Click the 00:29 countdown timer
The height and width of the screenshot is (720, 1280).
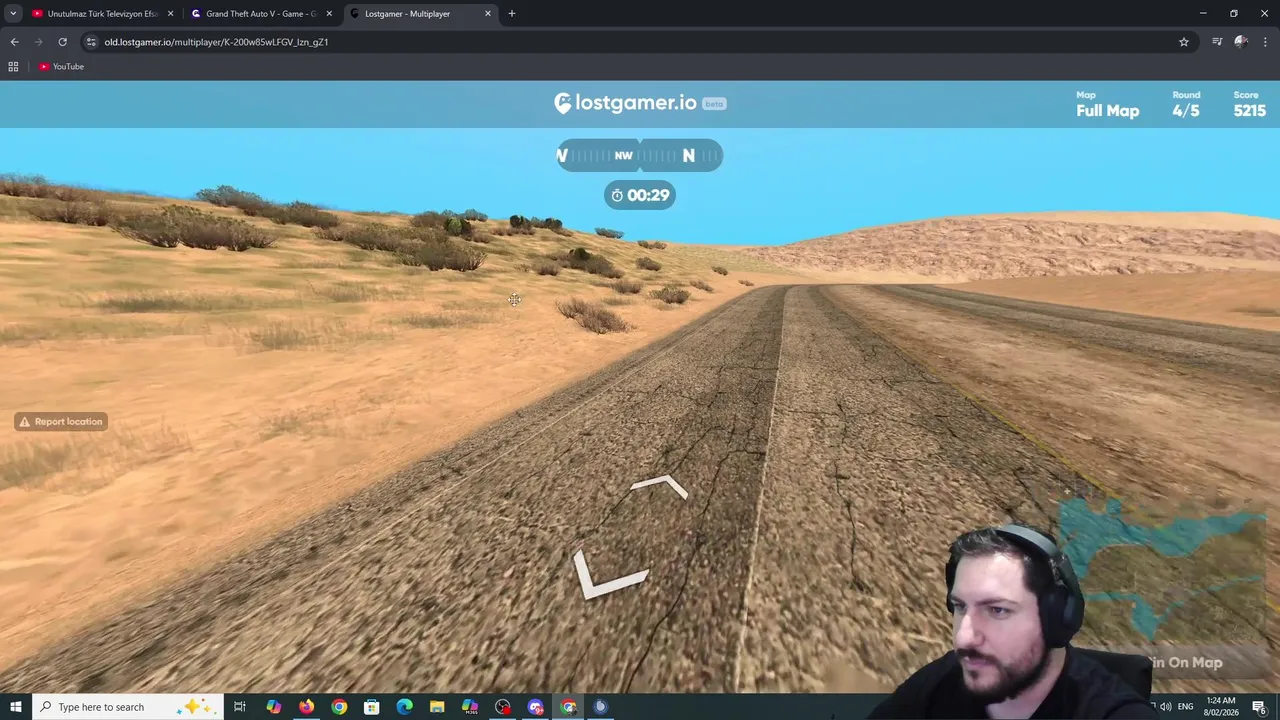640,195
